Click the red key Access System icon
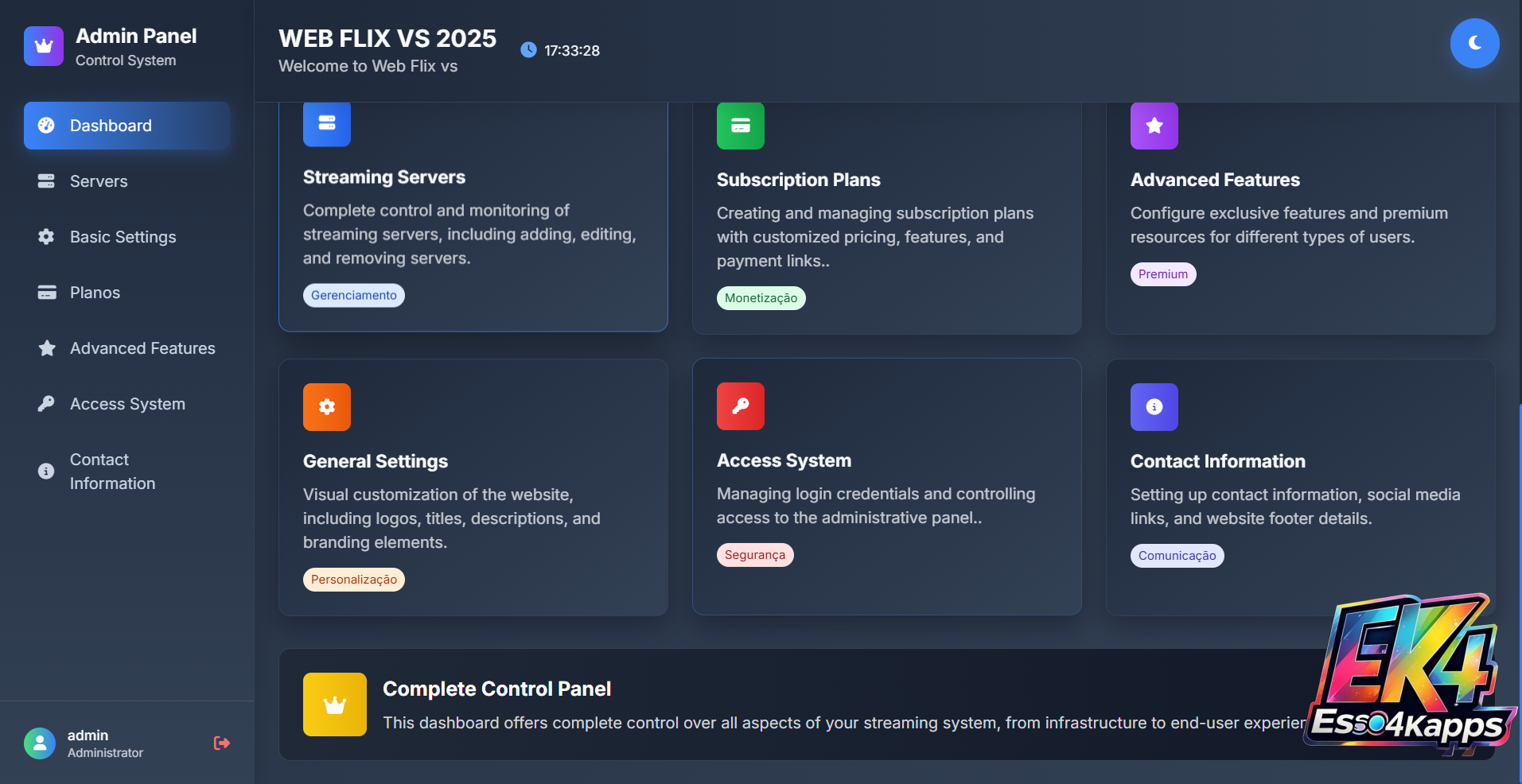1522x784 pixels. [x=740, y=406]
